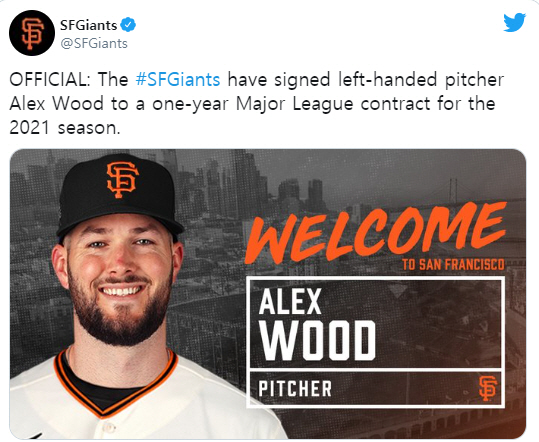
Task: Follow the #SFGiants hashtag link
Action: (x=178, y=79)
